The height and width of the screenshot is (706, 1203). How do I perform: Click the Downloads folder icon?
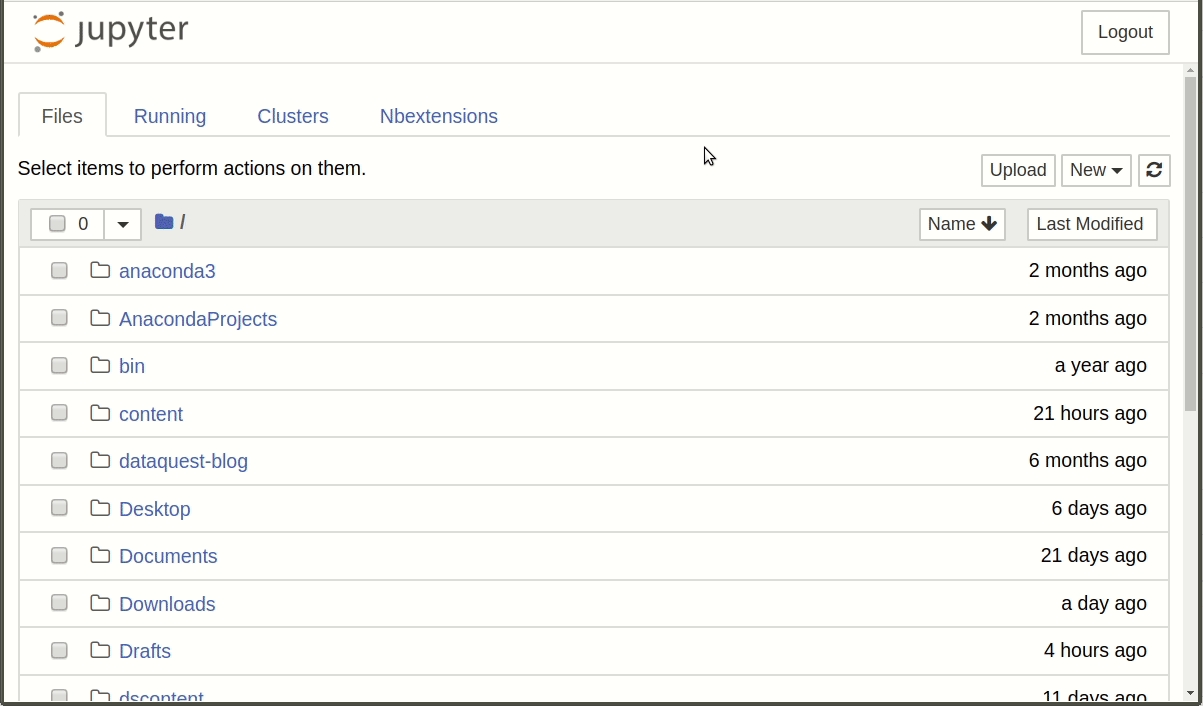[100, 603]
